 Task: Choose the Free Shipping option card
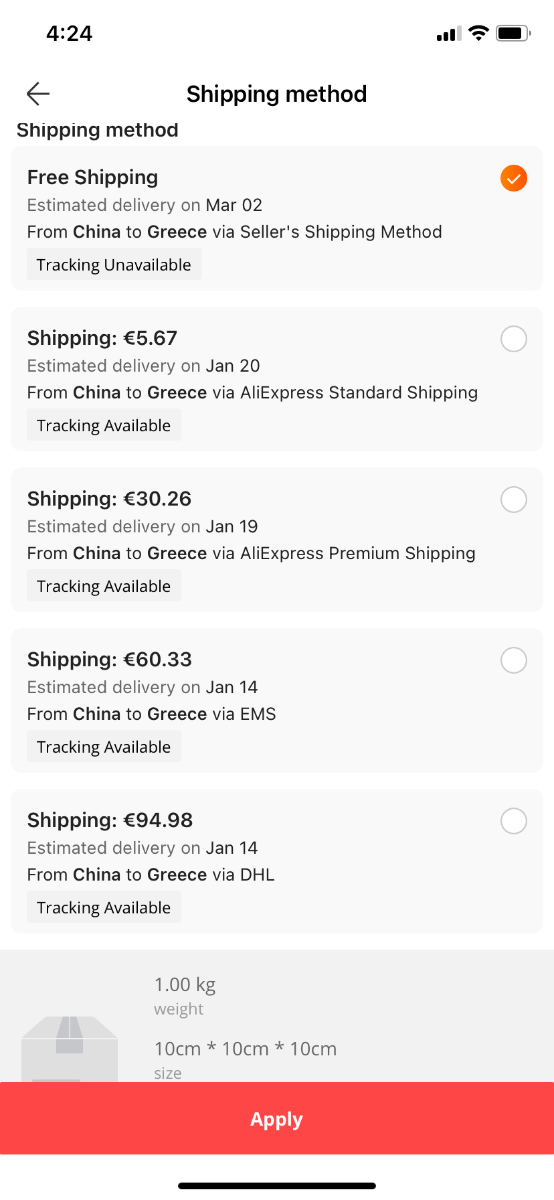(x=277, y=218)
